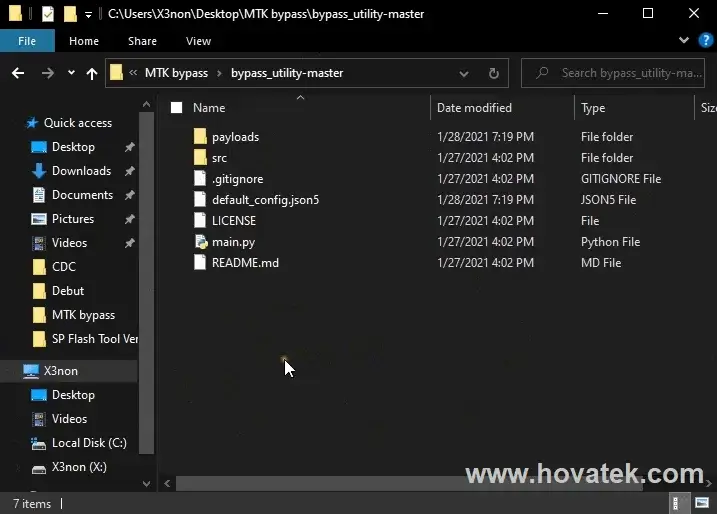Open Downloads in navigation pane
The width and height of the screenshot is (717, 514).
point(81,171)
